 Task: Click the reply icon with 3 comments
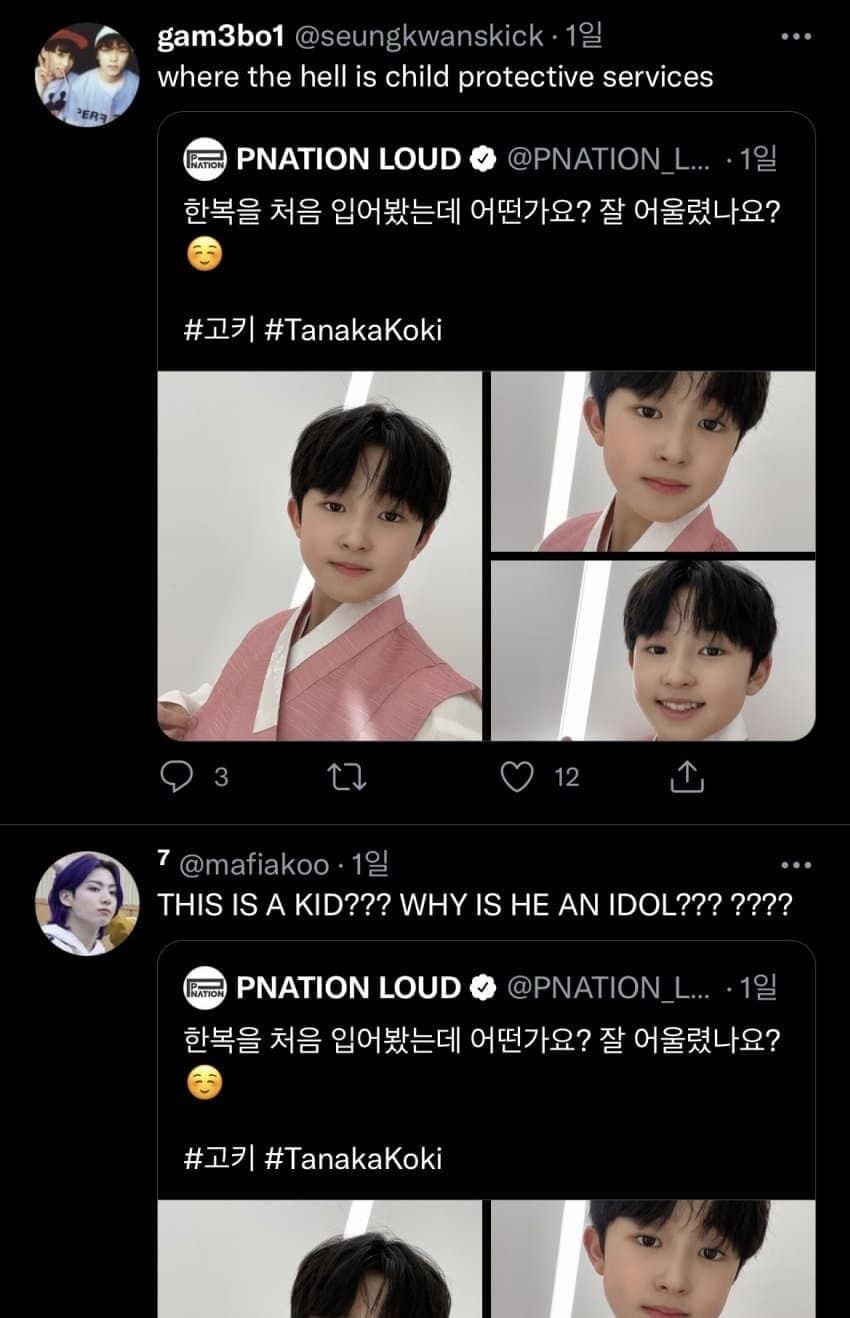pos(177,777)
